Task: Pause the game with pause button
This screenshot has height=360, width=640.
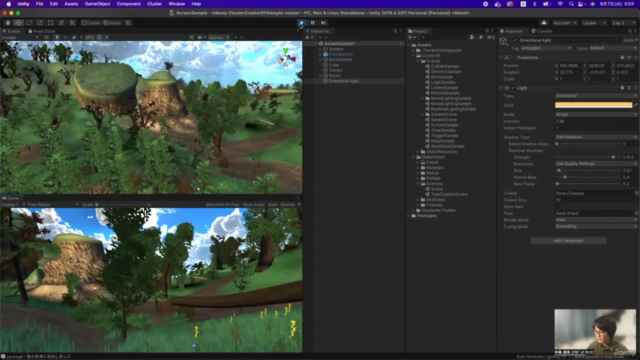Action: pyautogui.click(x=312, y=23)
